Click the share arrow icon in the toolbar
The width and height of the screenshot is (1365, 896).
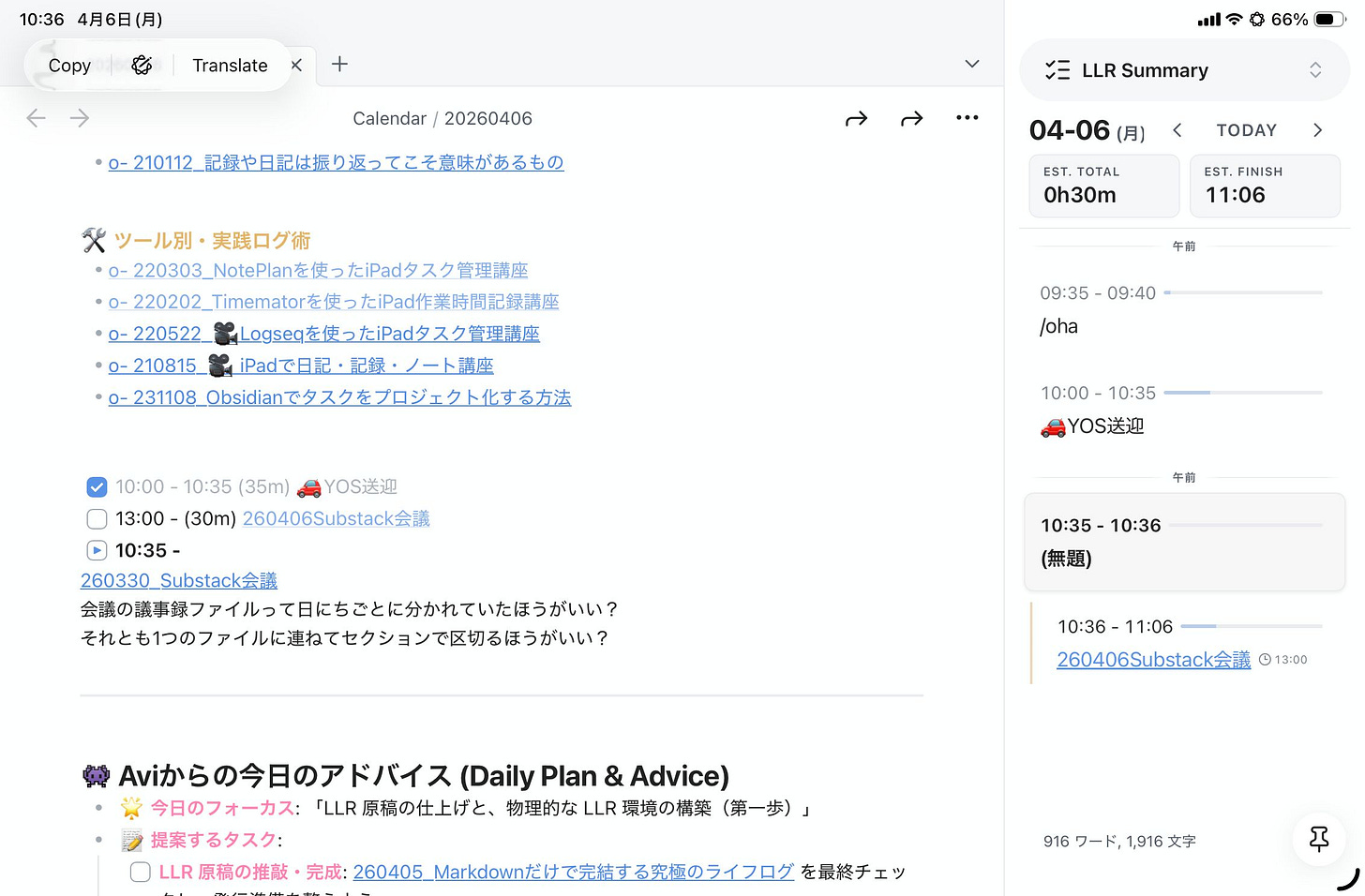tap(856, 118)
